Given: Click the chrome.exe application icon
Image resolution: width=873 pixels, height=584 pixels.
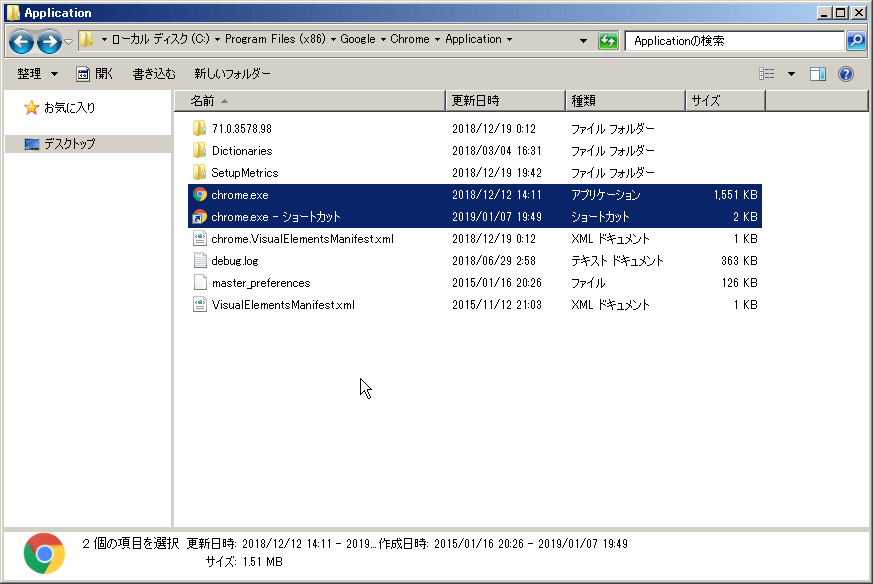Looking at the screenshot, I should click(200, 194).
